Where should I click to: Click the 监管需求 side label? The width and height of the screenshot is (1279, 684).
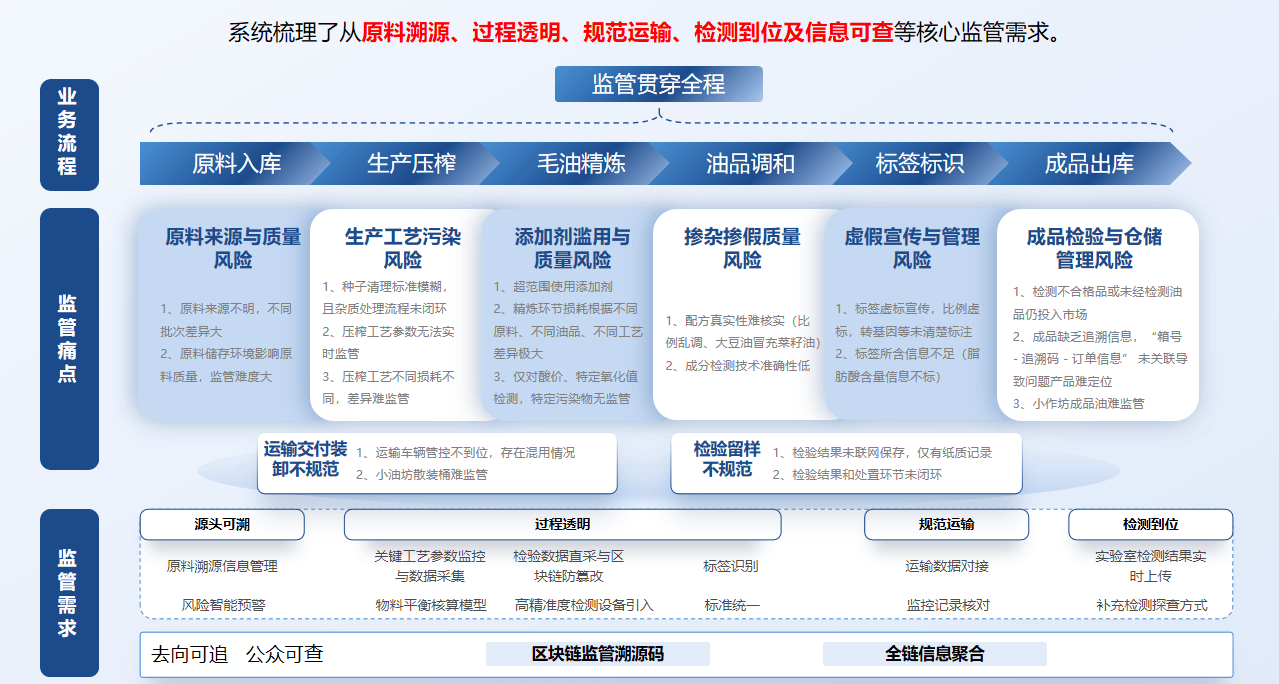68,592
